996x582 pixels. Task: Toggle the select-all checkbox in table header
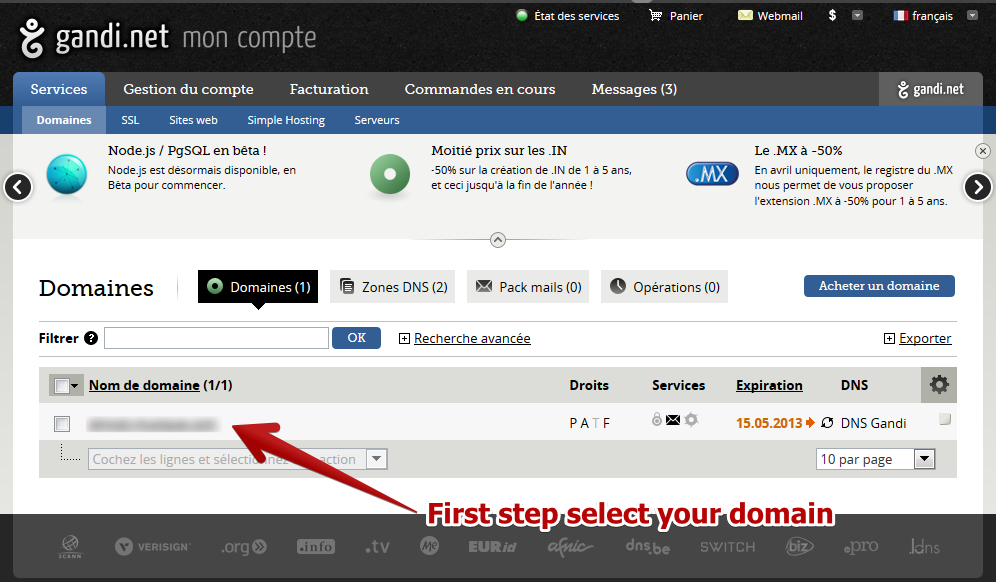pyautogui.click(x=62, y=386)
